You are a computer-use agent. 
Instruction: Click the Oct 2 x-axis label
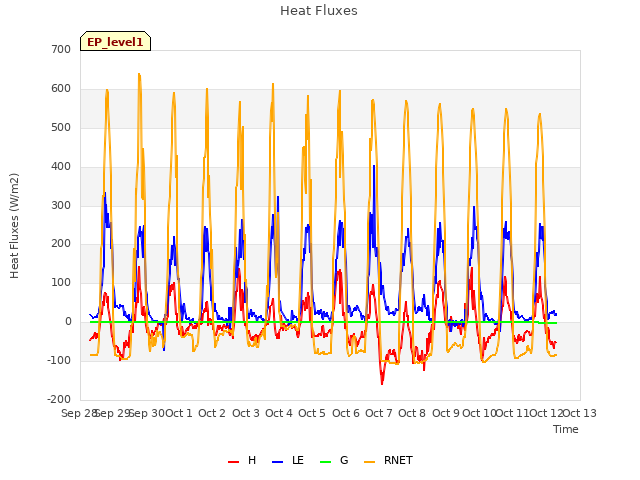pos(212,413)
